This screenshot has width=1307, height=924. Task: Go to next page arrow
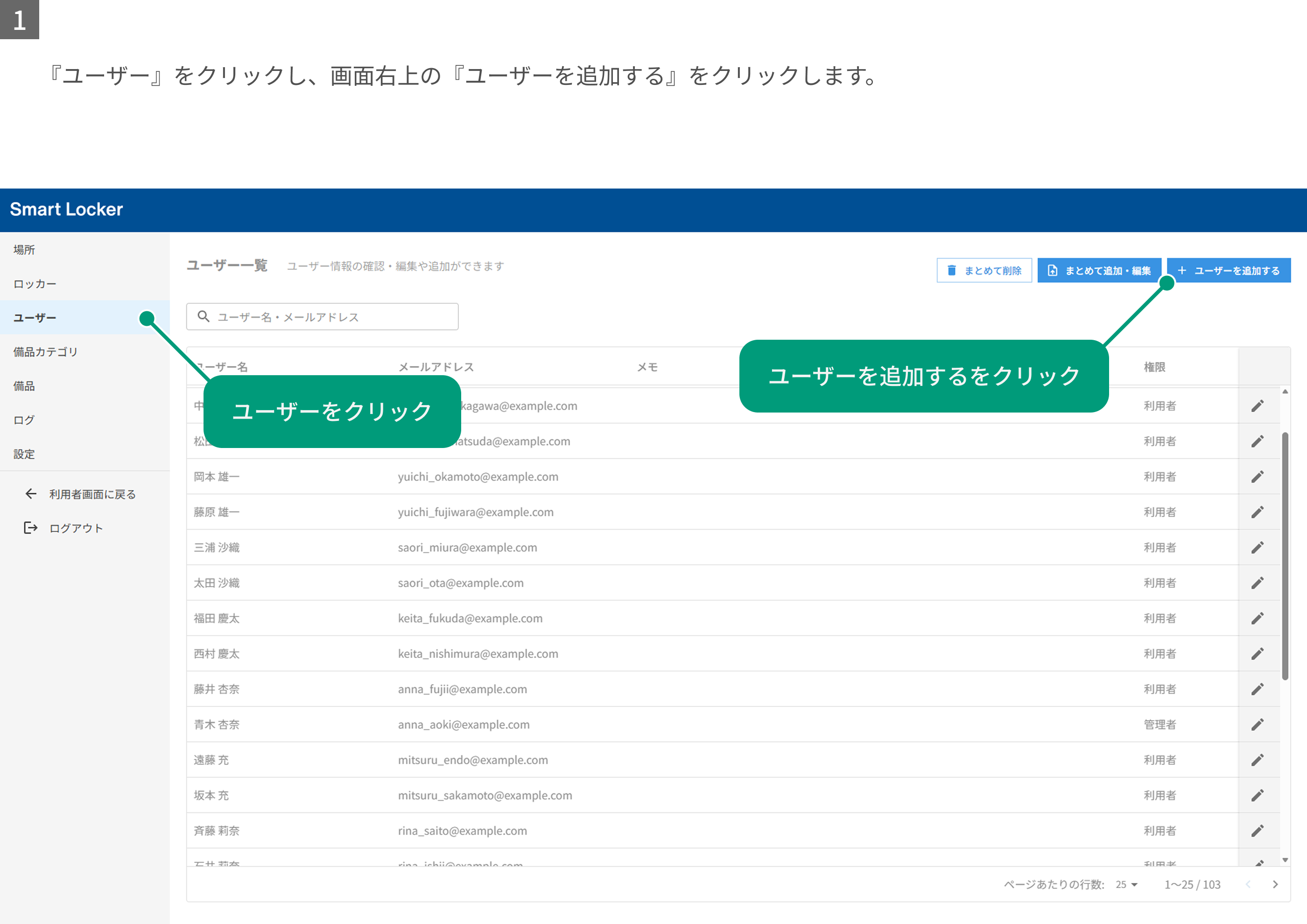1275,884
